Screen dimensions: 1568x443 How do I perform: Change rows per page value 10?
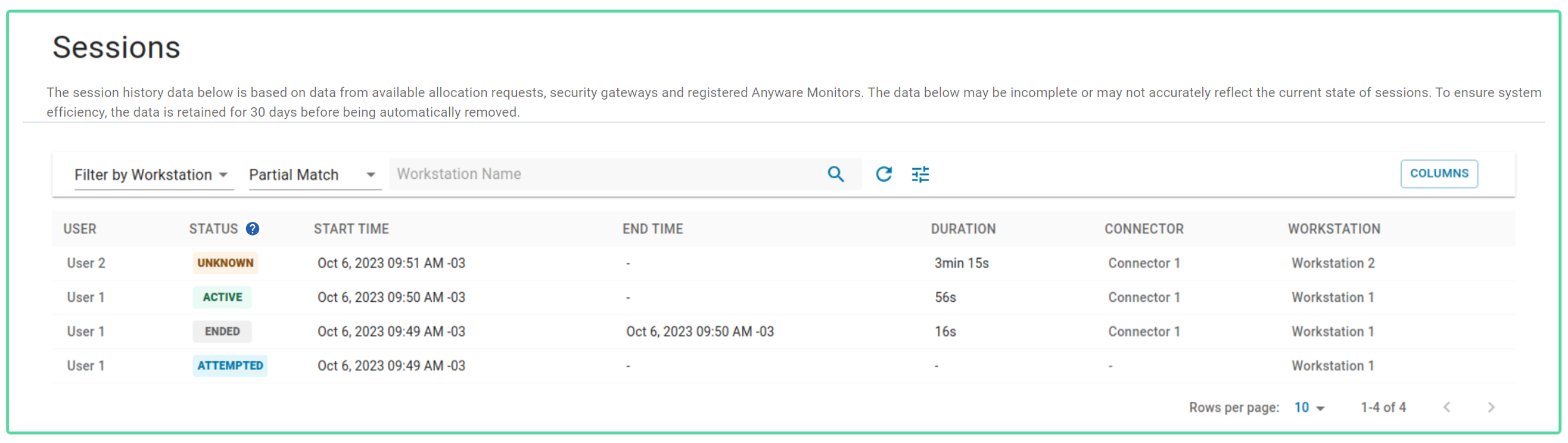pos(1310,408)
